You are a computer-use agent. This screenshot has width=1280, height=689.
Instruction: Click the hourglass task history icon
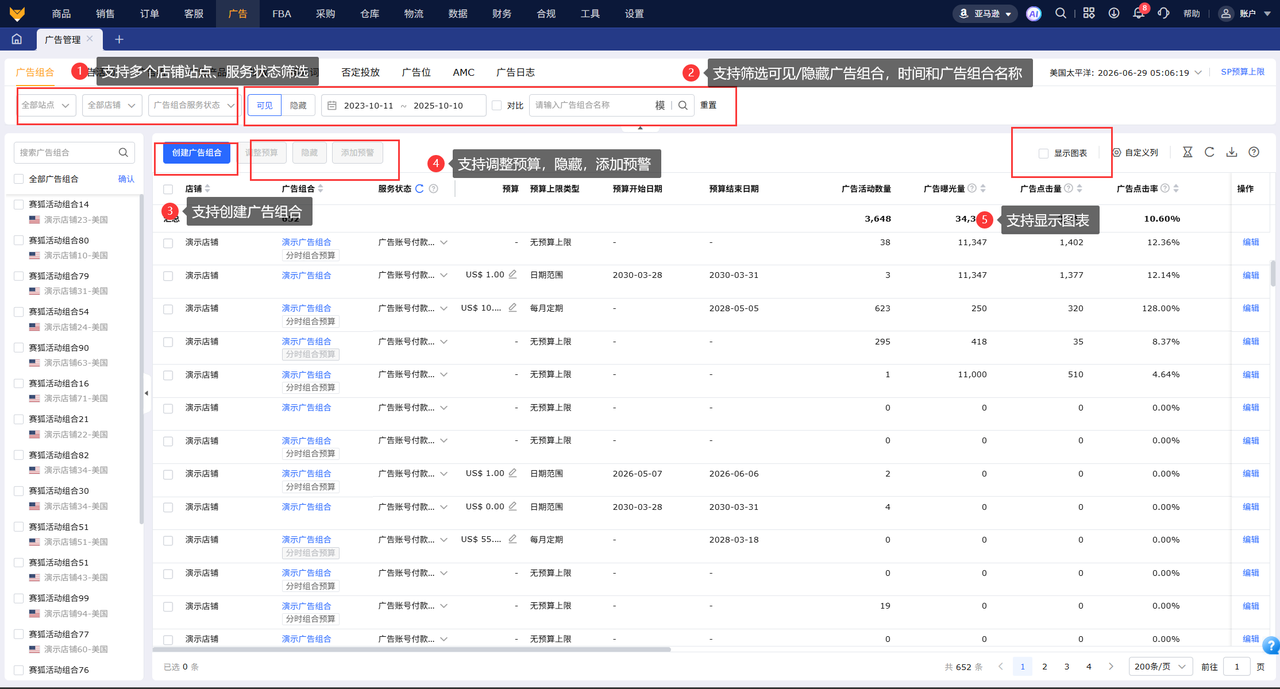coord(1187,153)
